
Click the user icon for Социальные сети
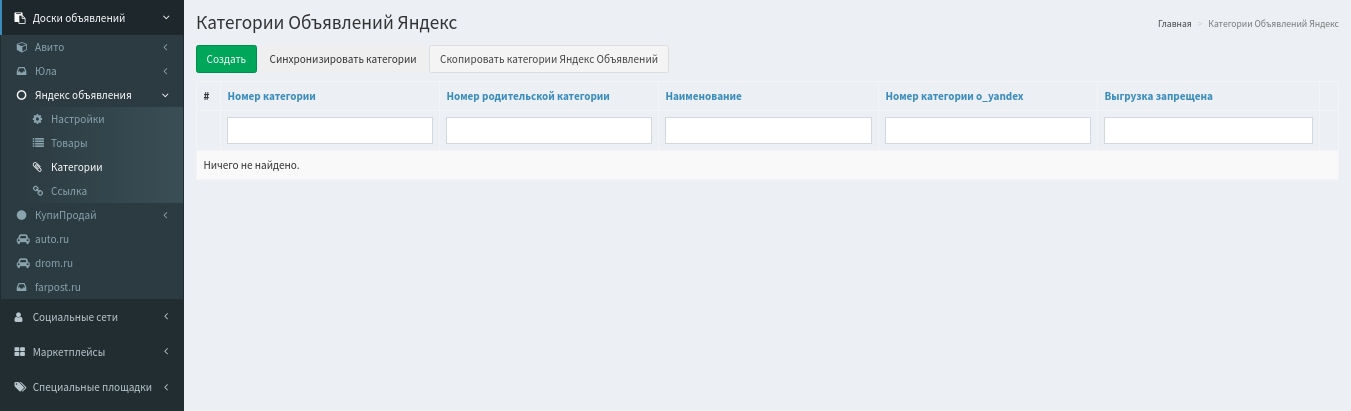(x=19, y=317)
